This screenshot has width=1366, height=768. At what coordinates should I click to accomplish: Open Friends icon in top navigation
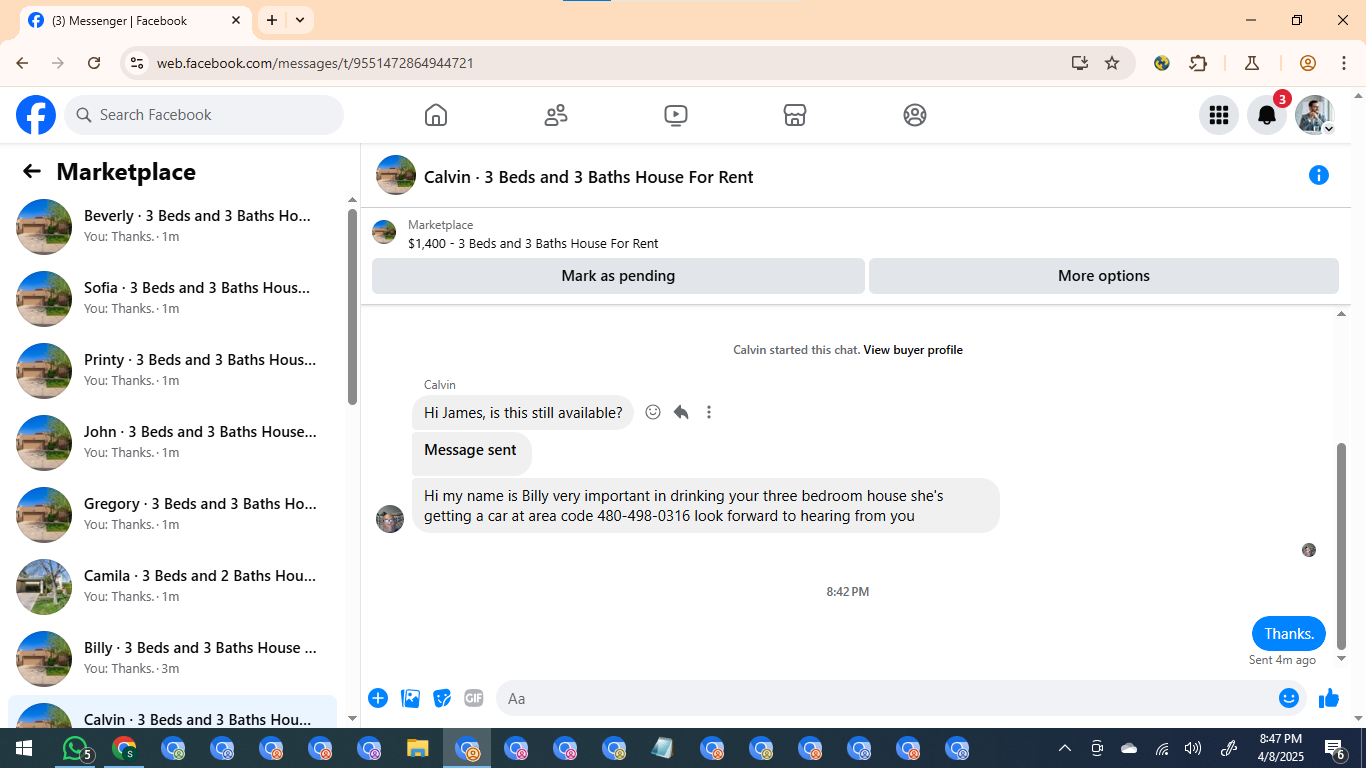pos(556,115)
